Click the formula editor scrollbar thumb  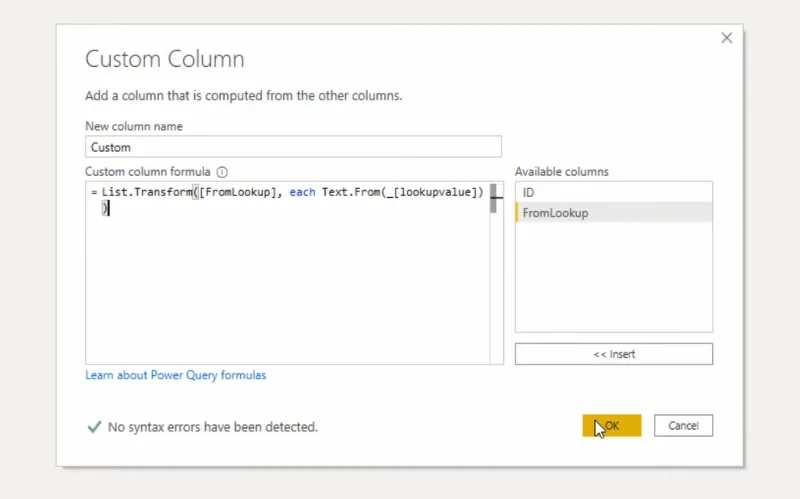[493, 198]
